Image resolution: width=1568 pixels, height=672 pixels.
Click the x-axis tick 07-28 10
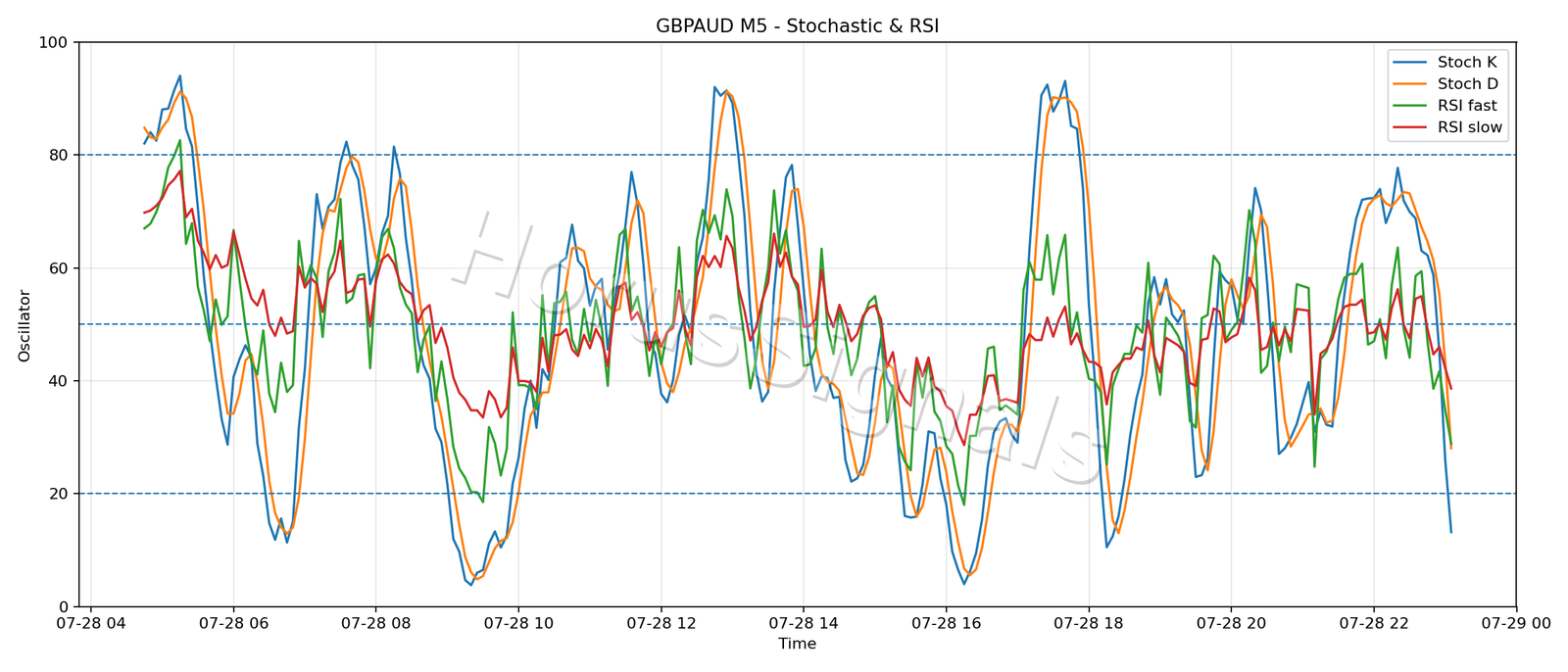518,623
